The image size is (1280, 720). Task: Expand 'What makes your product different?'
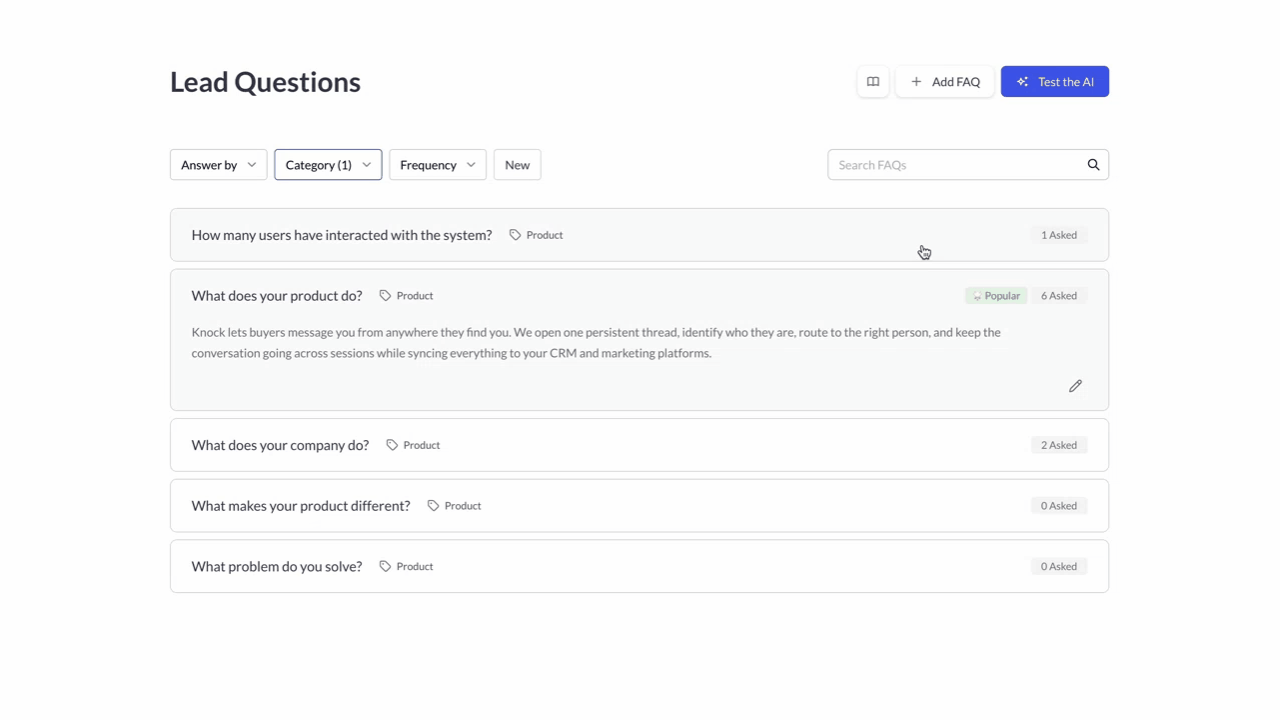[x=300, y=506]
